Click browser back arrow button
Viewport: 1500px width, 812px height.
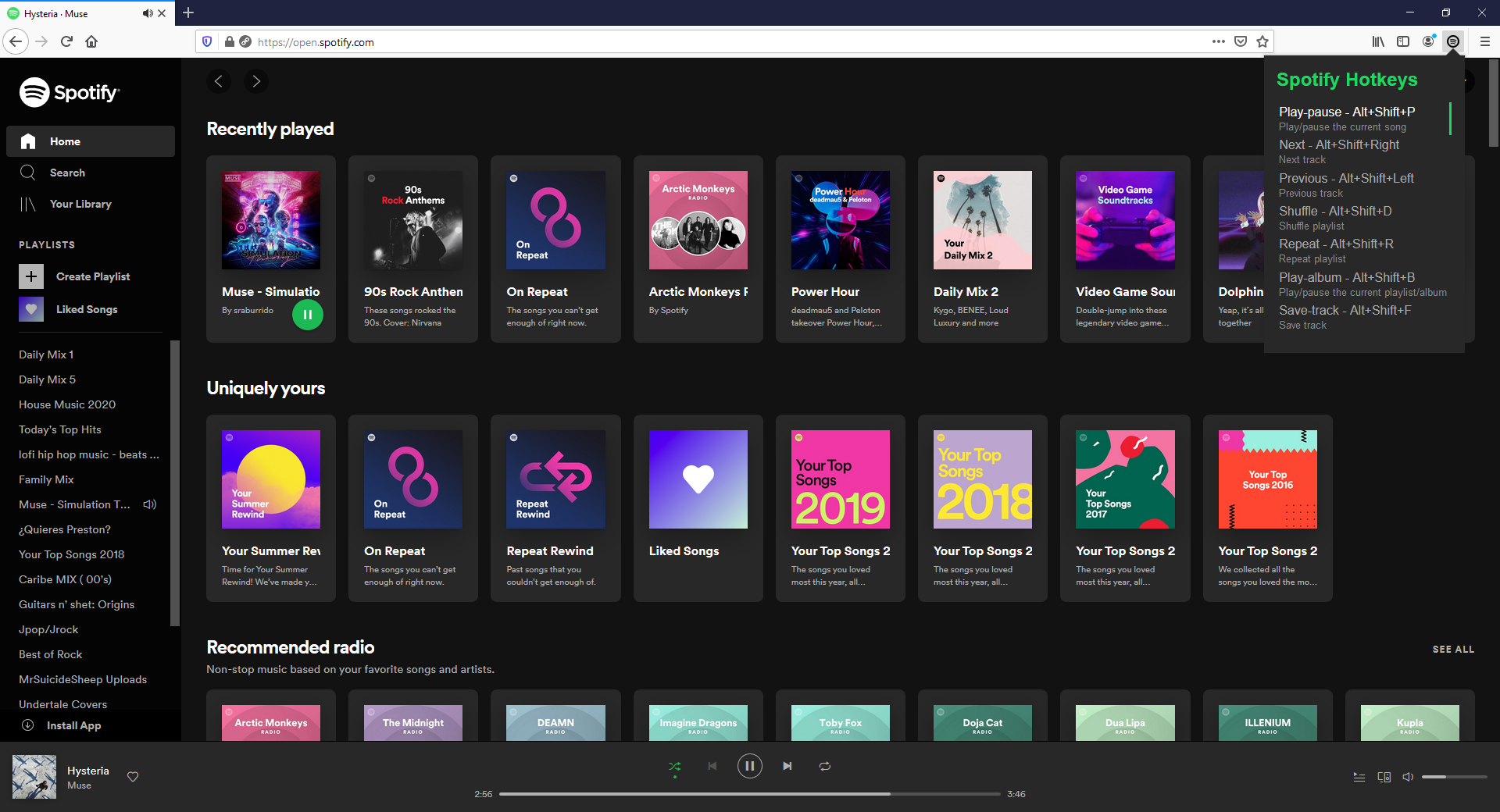[x=16, y=41]
